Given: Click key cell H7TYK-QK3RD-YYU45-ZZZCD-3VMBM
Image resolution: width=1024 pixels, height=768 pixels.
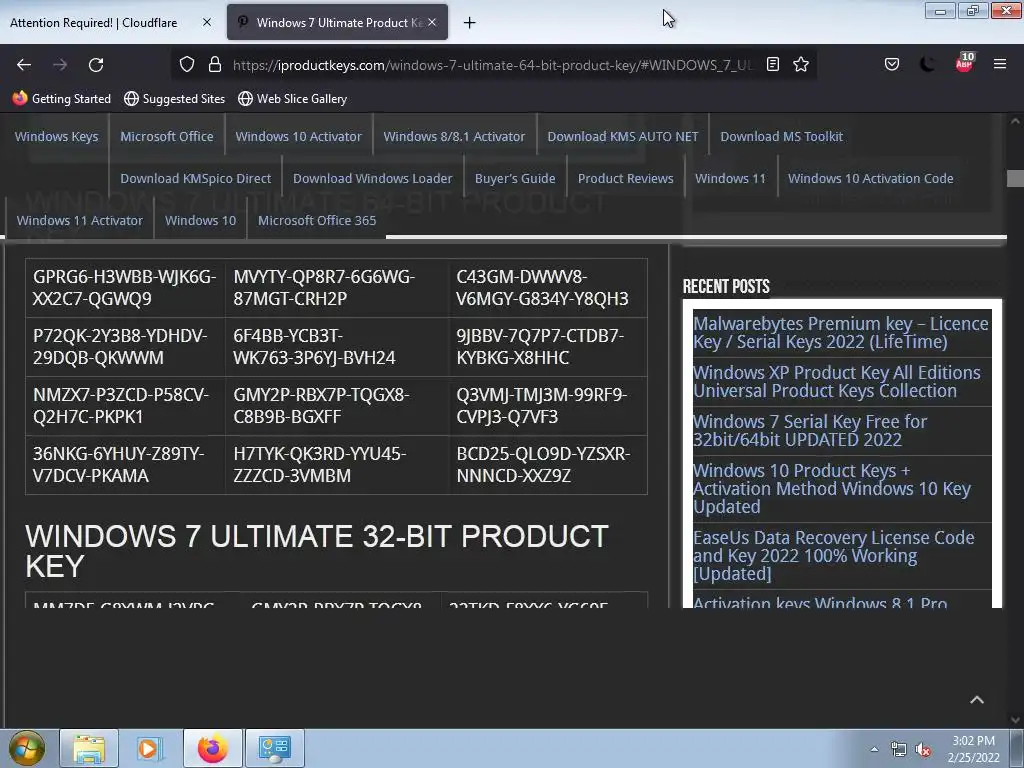Looking at the screenshot, I should point(337,464).
